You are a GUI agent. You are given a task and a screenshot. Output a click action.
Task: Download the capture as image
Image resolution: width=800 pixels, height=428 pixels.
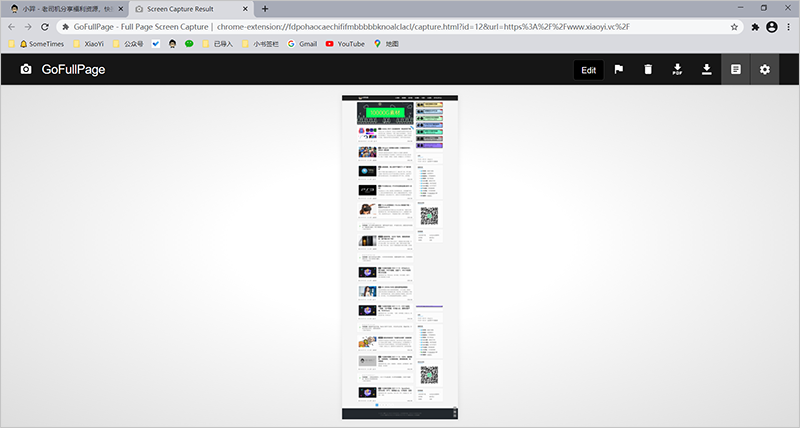coord(707,69)
